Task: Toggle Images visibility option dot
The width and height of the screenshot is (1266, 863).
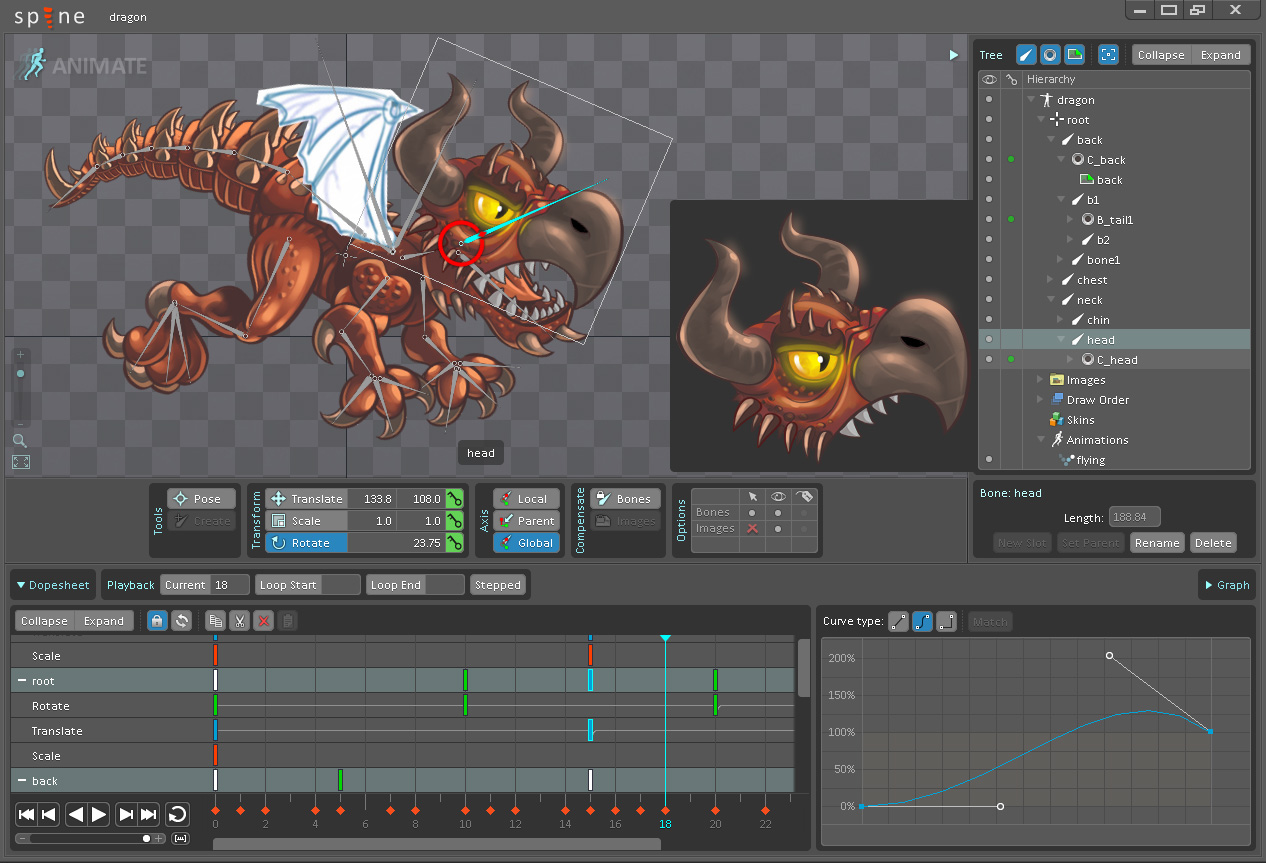Action: pyautogui.click(x=778, y=528)
